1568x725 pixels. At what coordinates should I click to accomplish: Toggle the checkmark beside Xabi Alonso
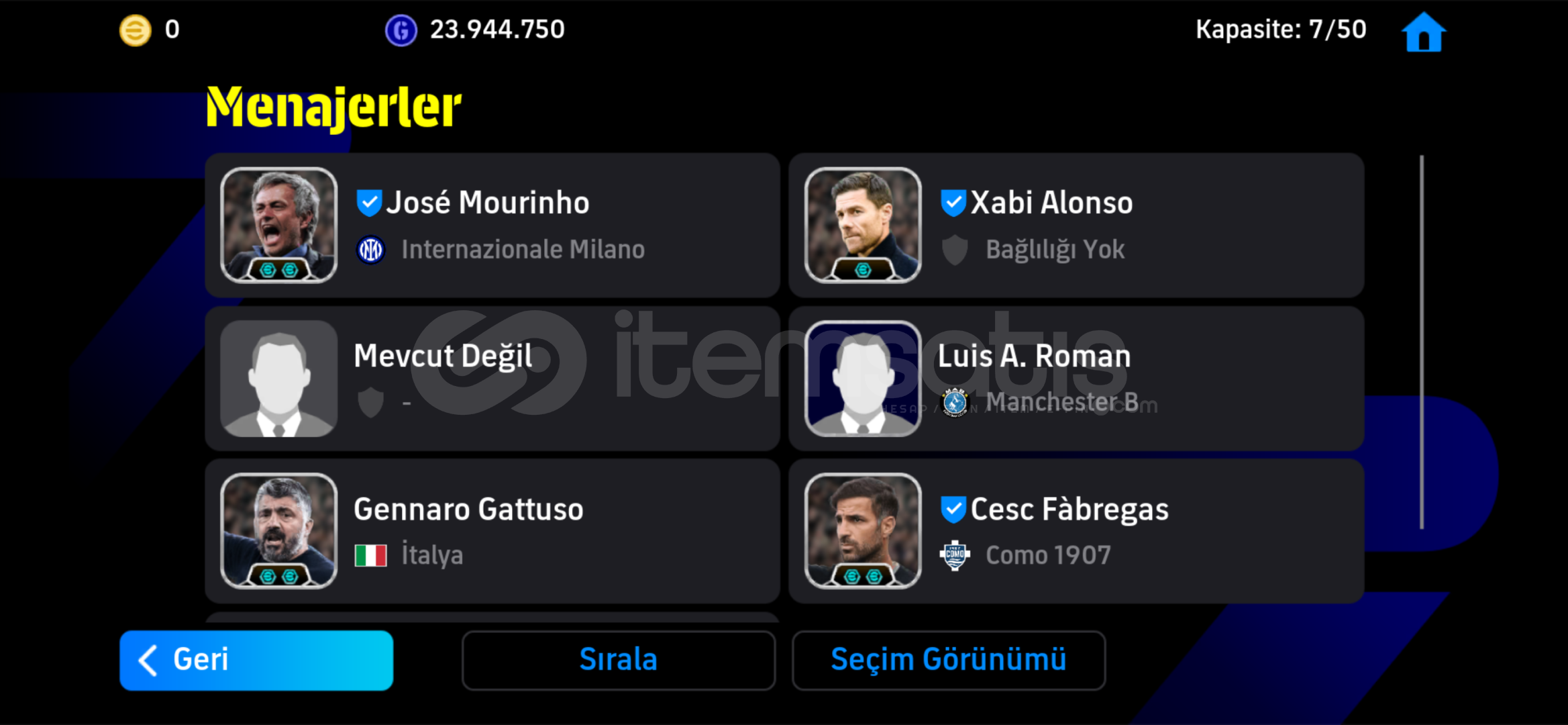[953, 203]
